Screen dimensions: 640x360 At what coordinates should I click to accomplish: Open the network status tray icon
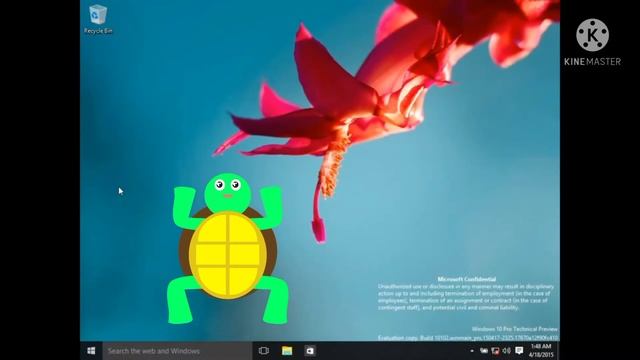tap(495, 351)
